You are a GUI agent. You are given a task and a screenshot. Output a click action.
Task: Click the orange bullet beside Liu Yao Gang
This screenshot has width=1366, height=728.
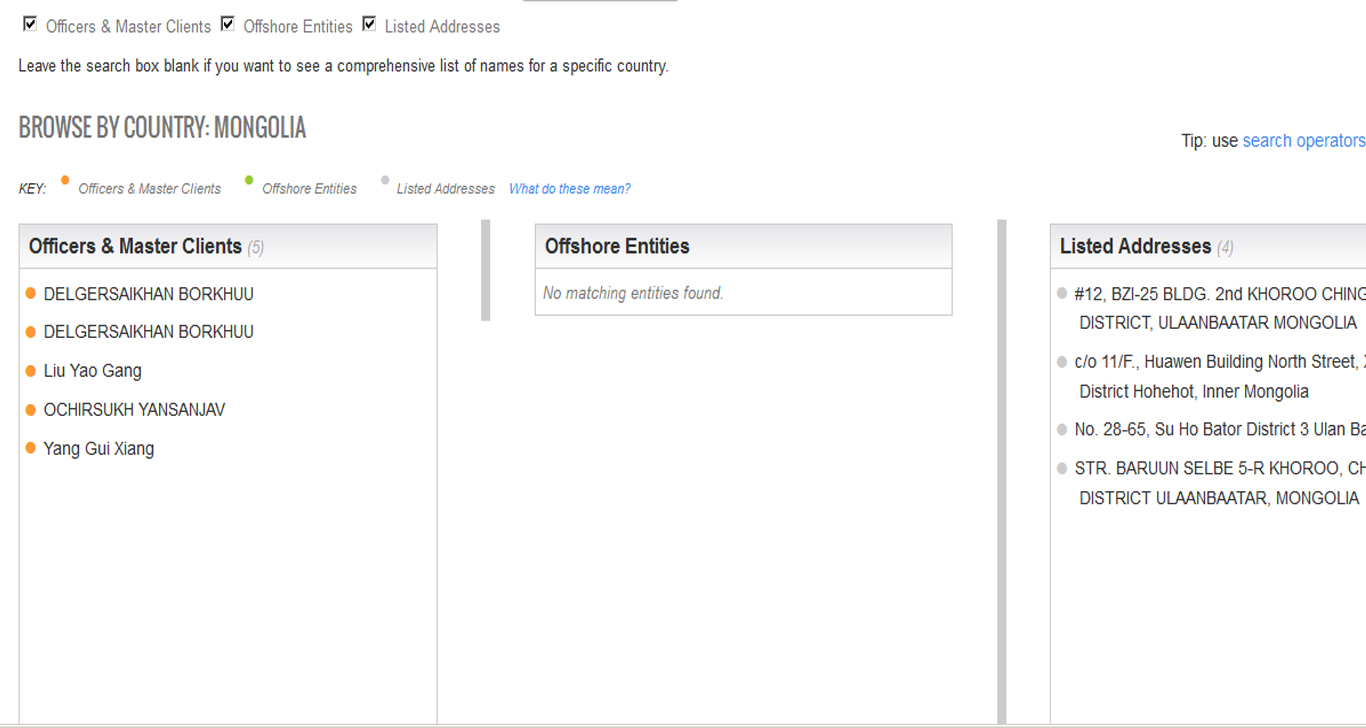tap(30, 371)
